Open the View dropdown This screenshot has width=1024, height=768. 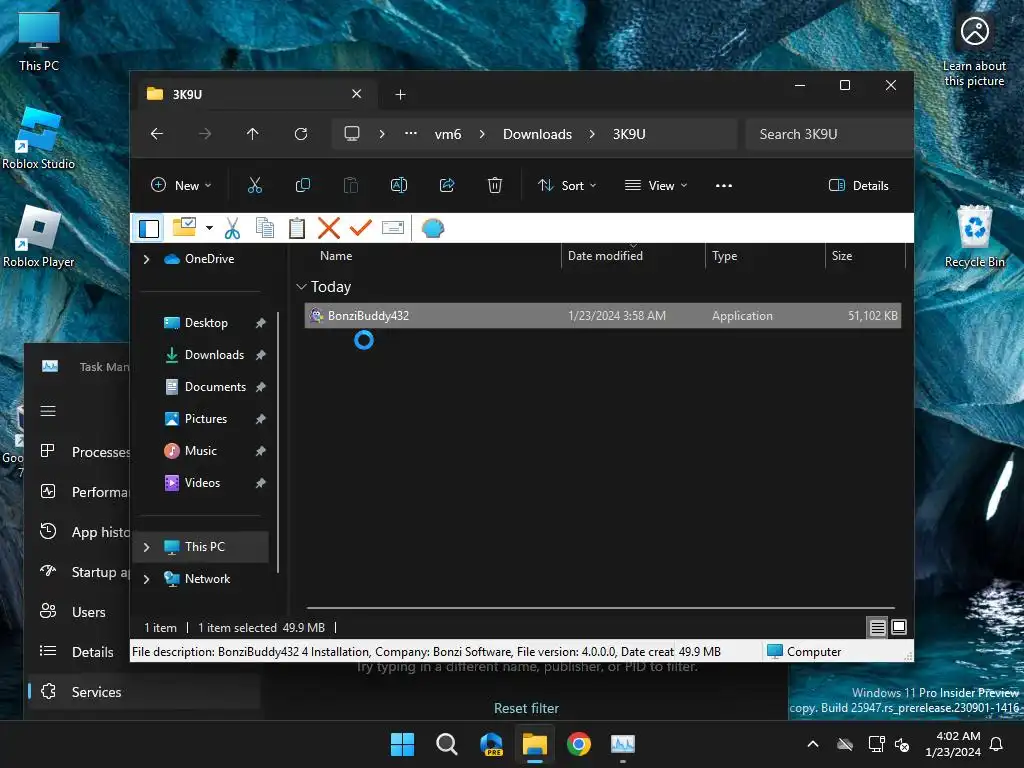[x=656, y=185]
